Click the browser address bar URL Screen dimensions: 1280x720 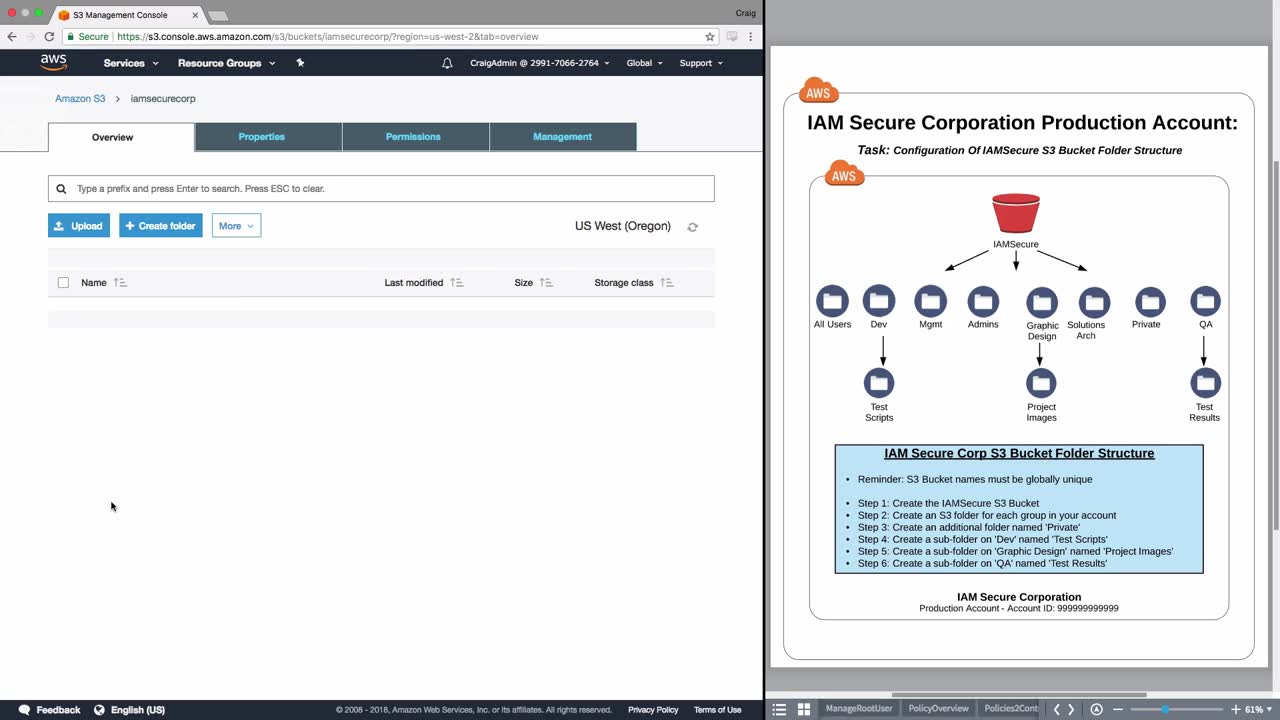point(327,37)
